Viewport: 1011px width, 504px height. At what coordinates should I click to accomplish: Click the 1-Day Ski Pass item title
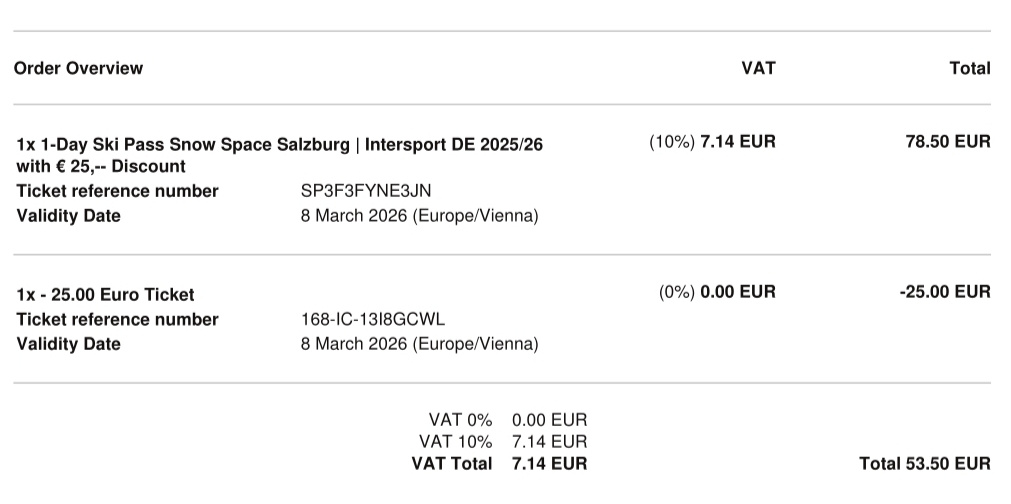click(280, 144)
